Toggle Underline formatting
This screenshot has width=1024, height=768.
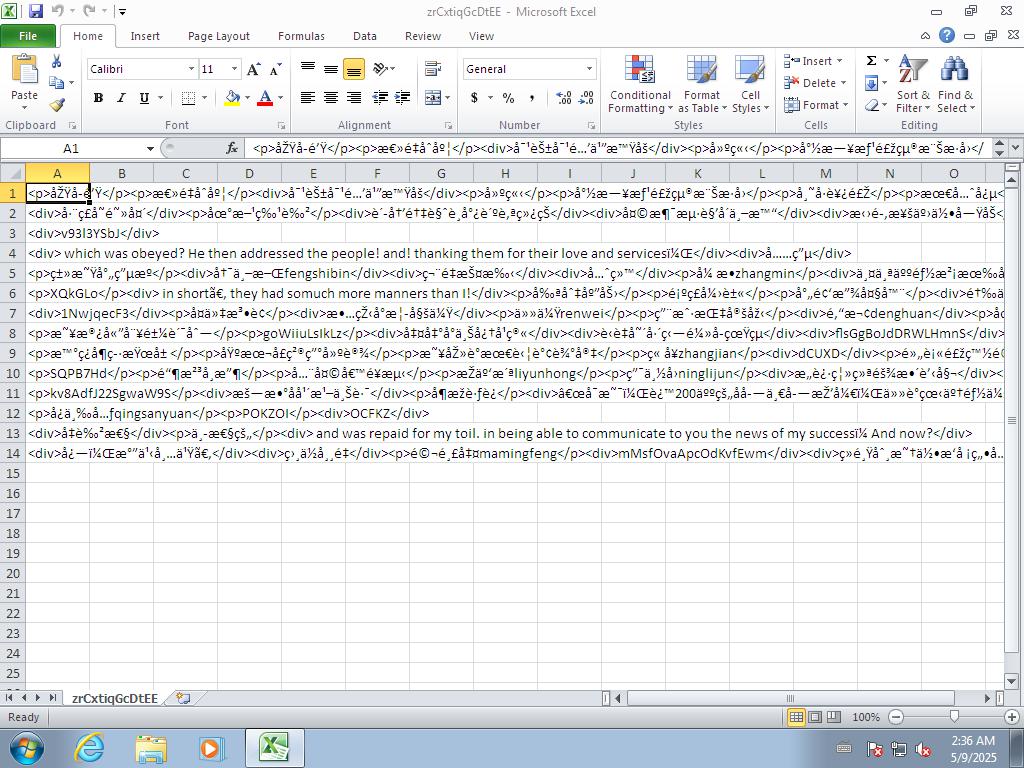(x=144, y=98)
